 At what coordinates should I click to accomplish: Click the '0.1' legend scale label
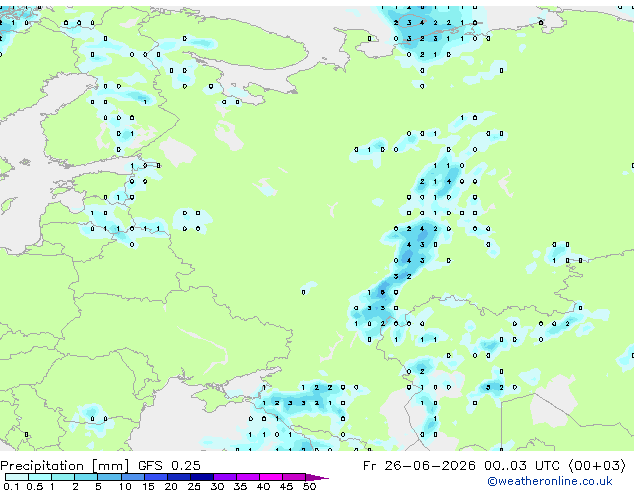pos(11,486)
